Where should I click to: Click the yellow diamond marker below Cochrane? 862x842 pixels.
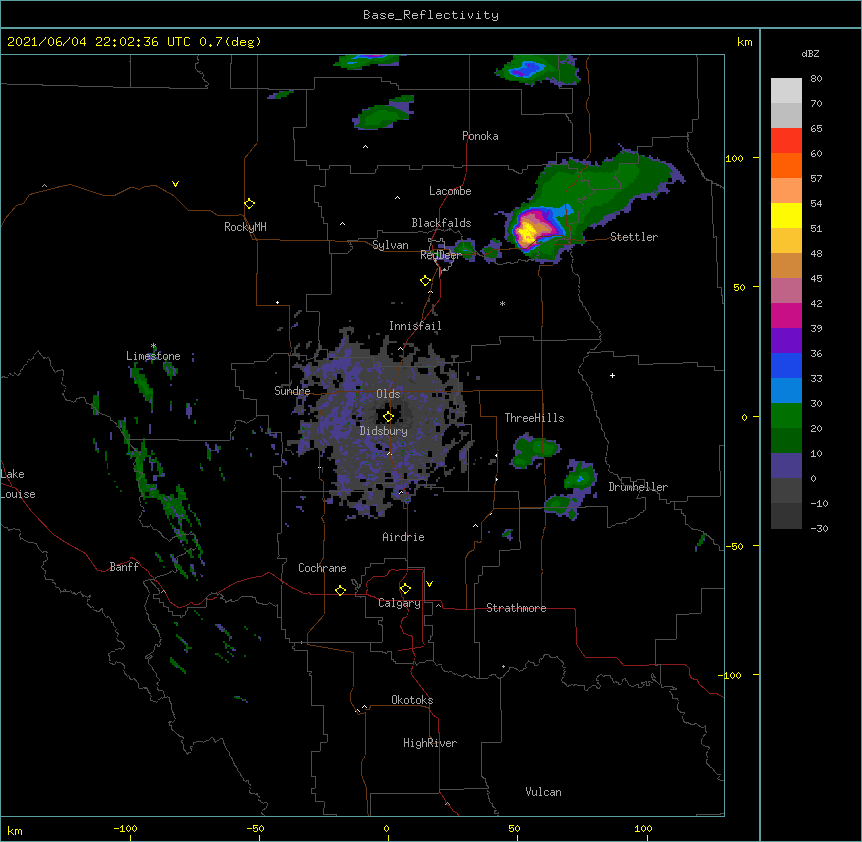point(340,590)
